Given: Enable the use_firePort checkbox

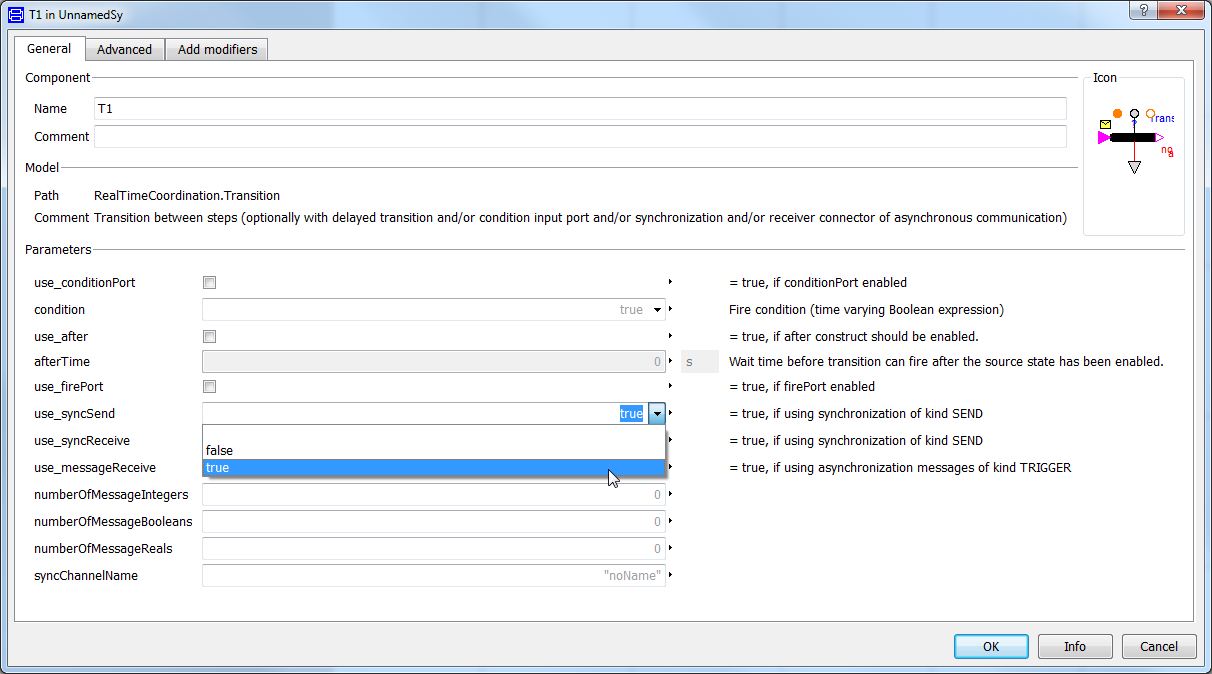Looking at the screenshot, I should 209,387.
